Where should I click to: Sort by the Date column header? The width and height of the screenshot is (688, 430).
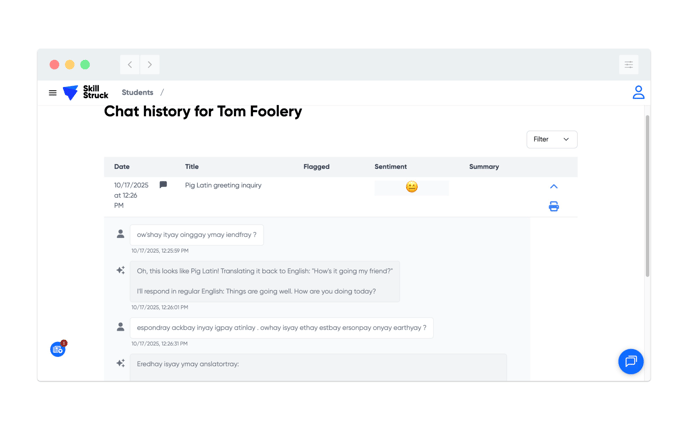coord(122,167)
